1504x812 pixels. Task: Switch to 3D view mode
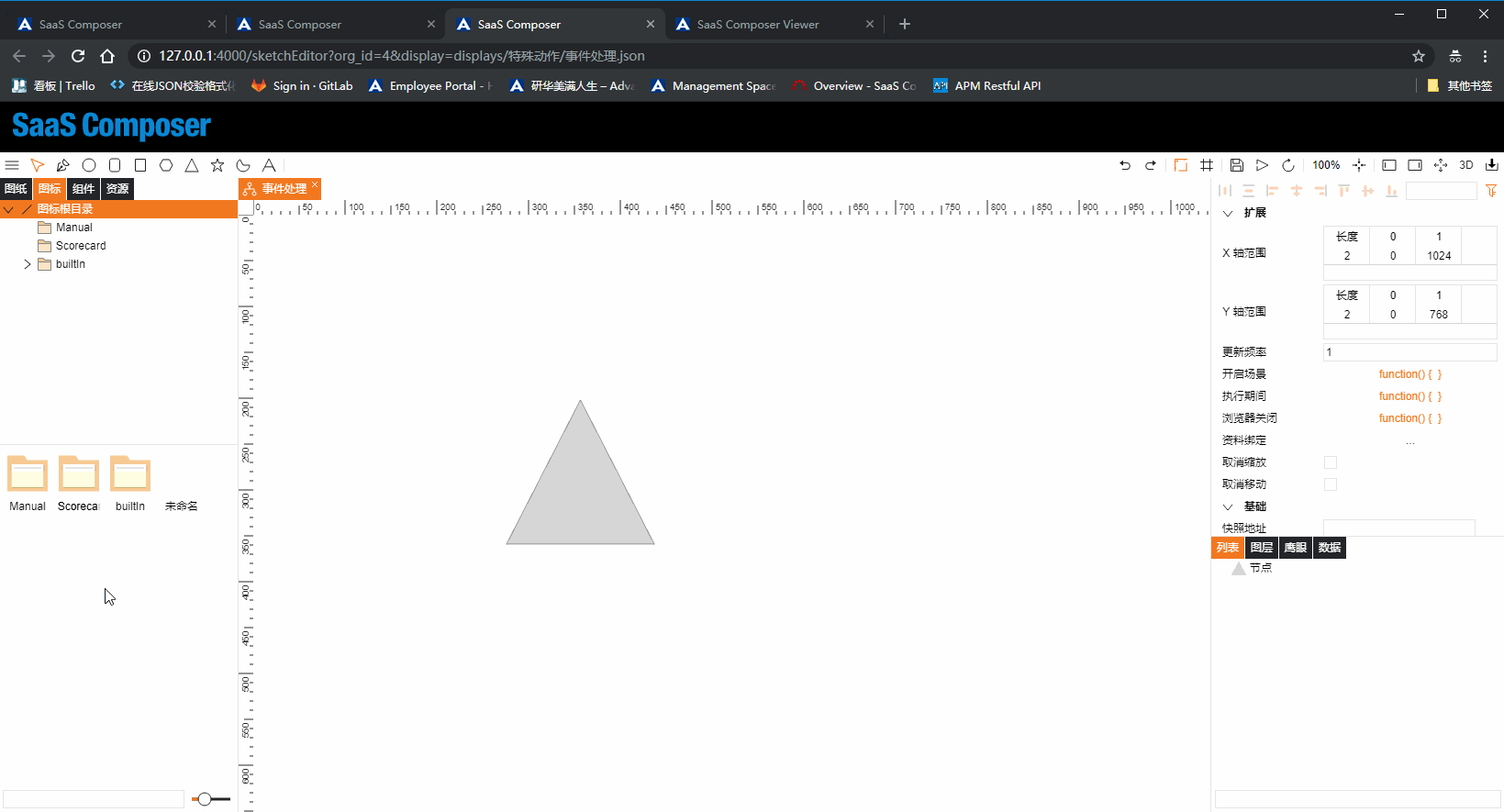click(1466, 165)
